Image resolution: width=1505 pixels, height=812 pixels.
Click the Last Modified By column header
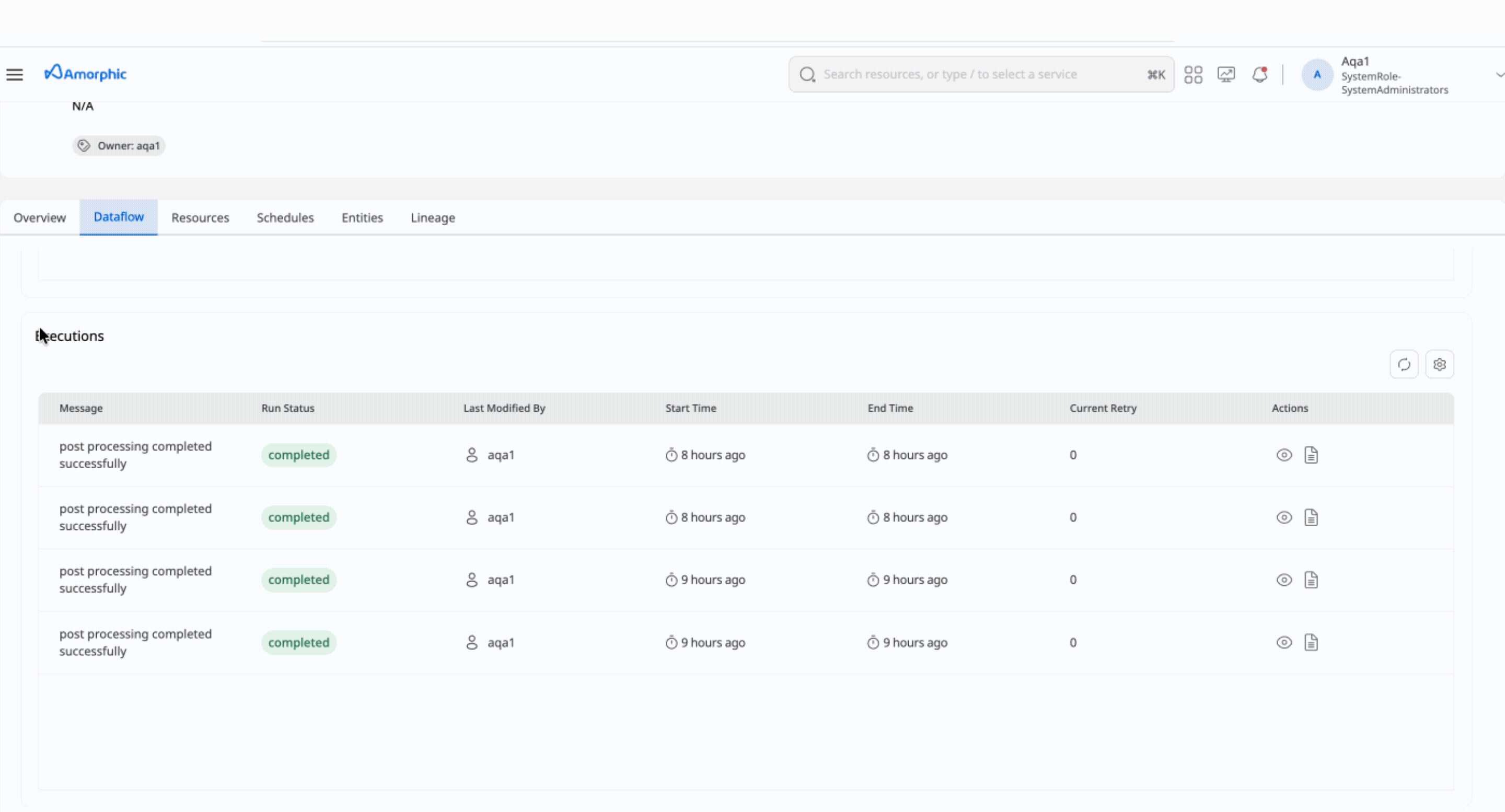[504, 408]
